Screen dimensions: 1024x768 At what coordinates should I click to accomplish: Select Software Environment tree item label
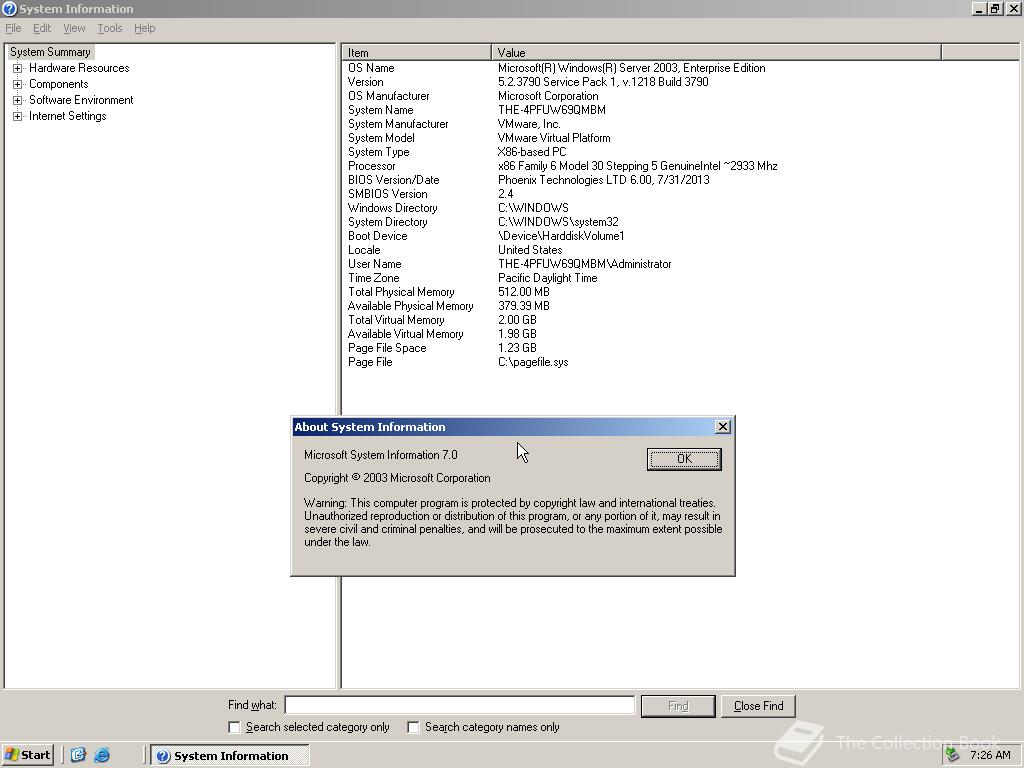click(81, 100)
